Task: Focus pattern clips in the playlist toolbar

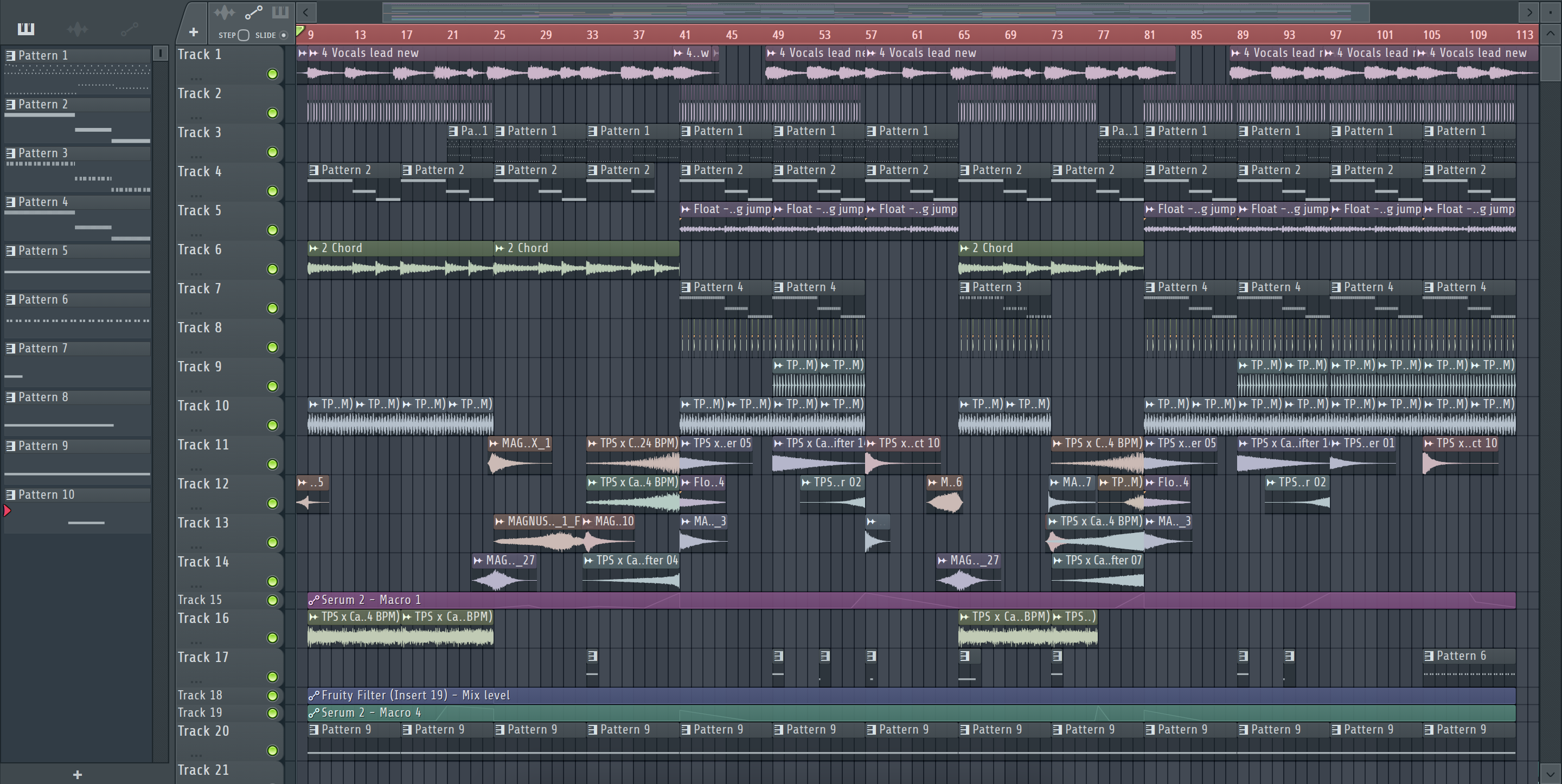Action: point(280,12)
